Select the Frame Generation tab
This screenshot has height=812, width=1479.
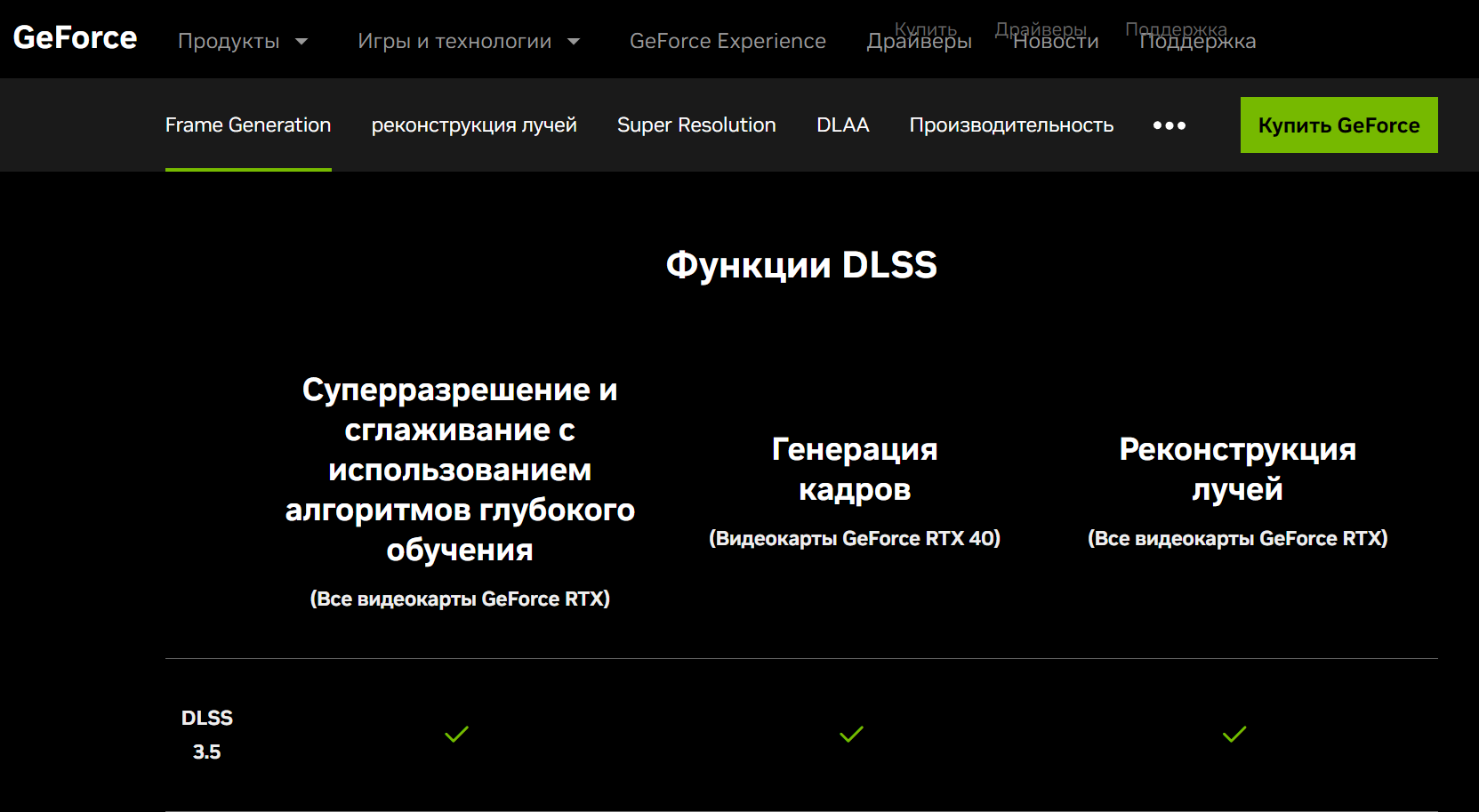click(x=248, y=125)
